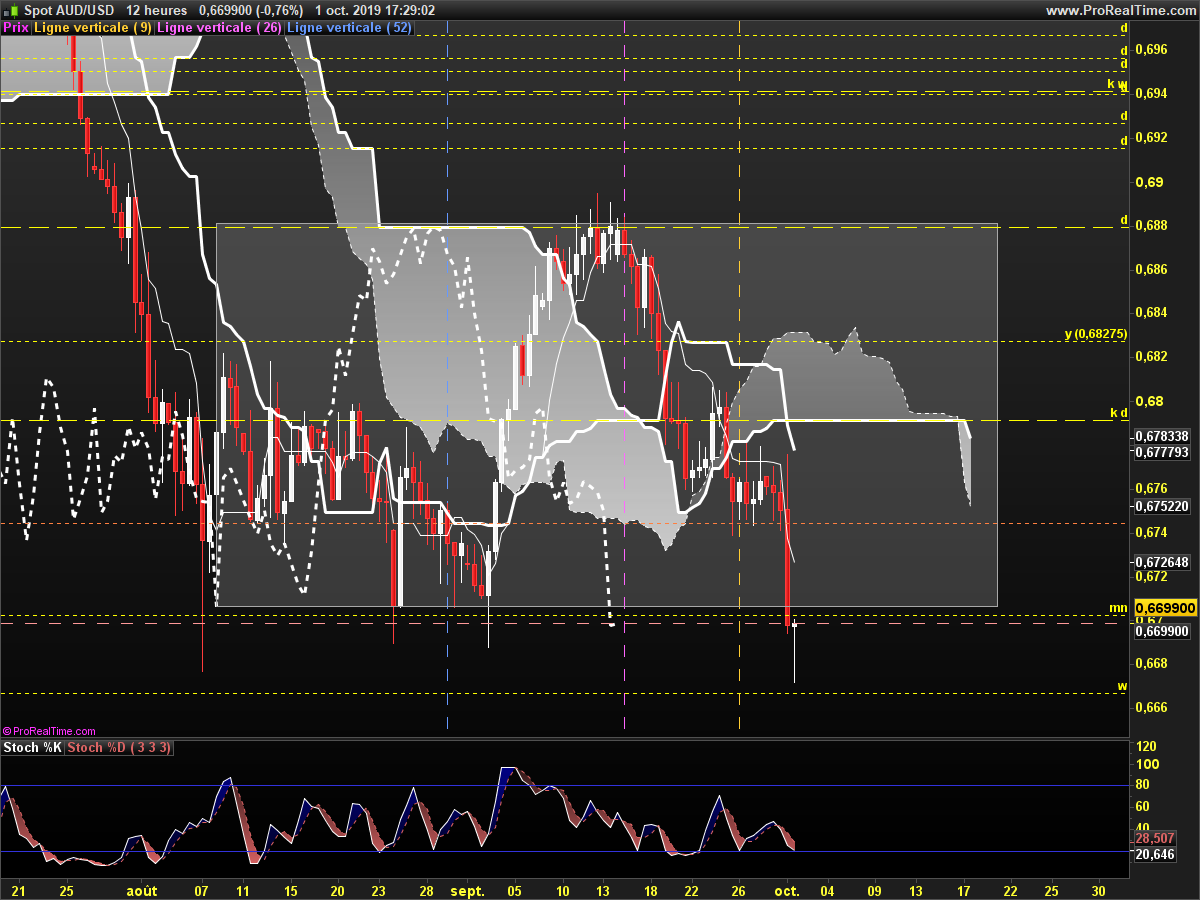
Task: Click the 100 level on the stochastic scale
Action: click(x=1148, y=765)
